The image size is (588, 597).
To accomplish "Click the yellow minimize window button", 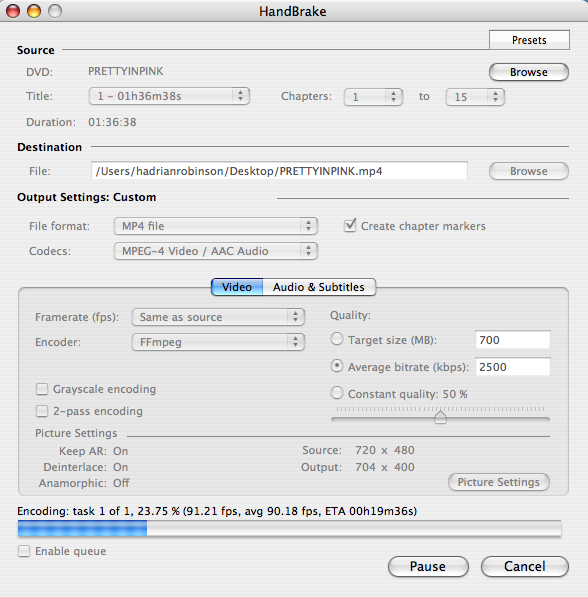I will pos(34,11).
